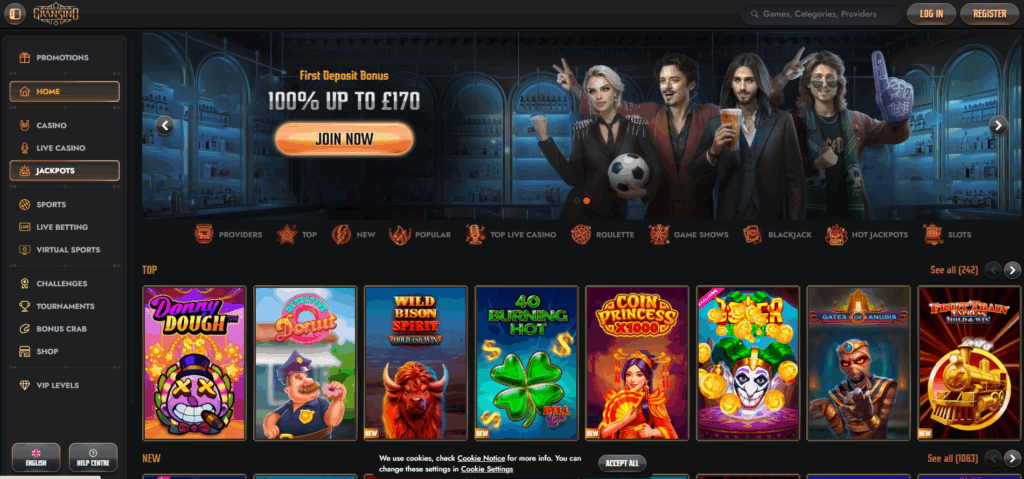This screenshot has height=479, width=1024.
Task: Select the first banner carousel dot
Action: coord(576,201)
